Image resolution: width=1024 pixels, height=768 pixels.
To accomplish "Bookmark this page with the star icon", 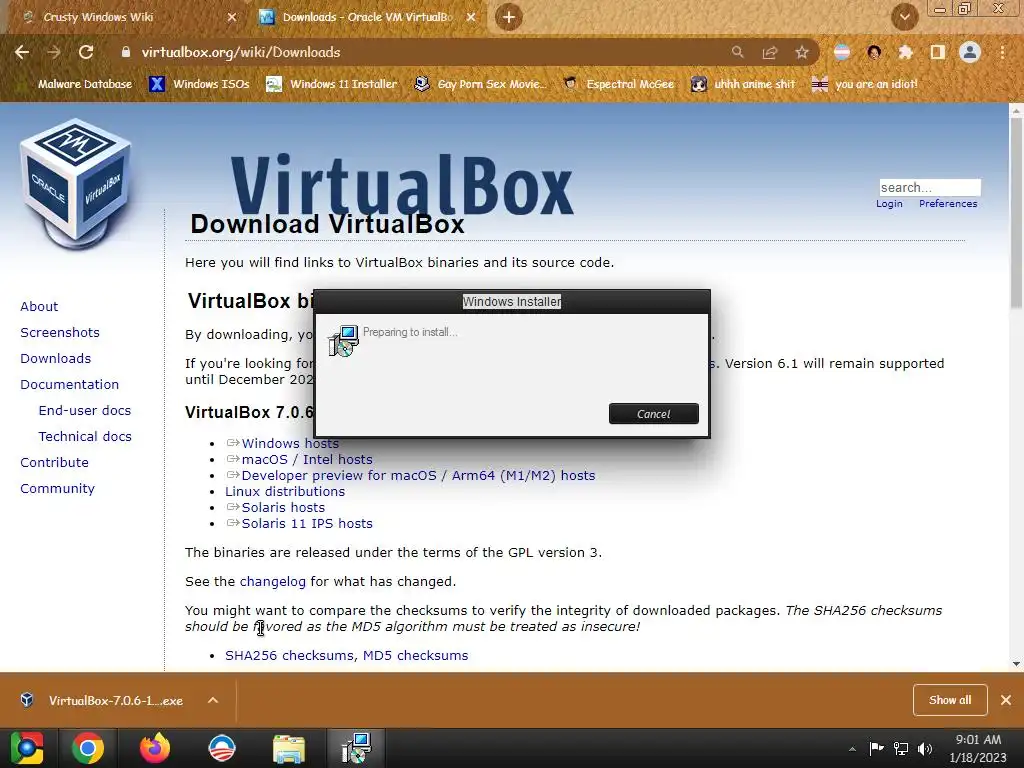I will pos(802,52).
